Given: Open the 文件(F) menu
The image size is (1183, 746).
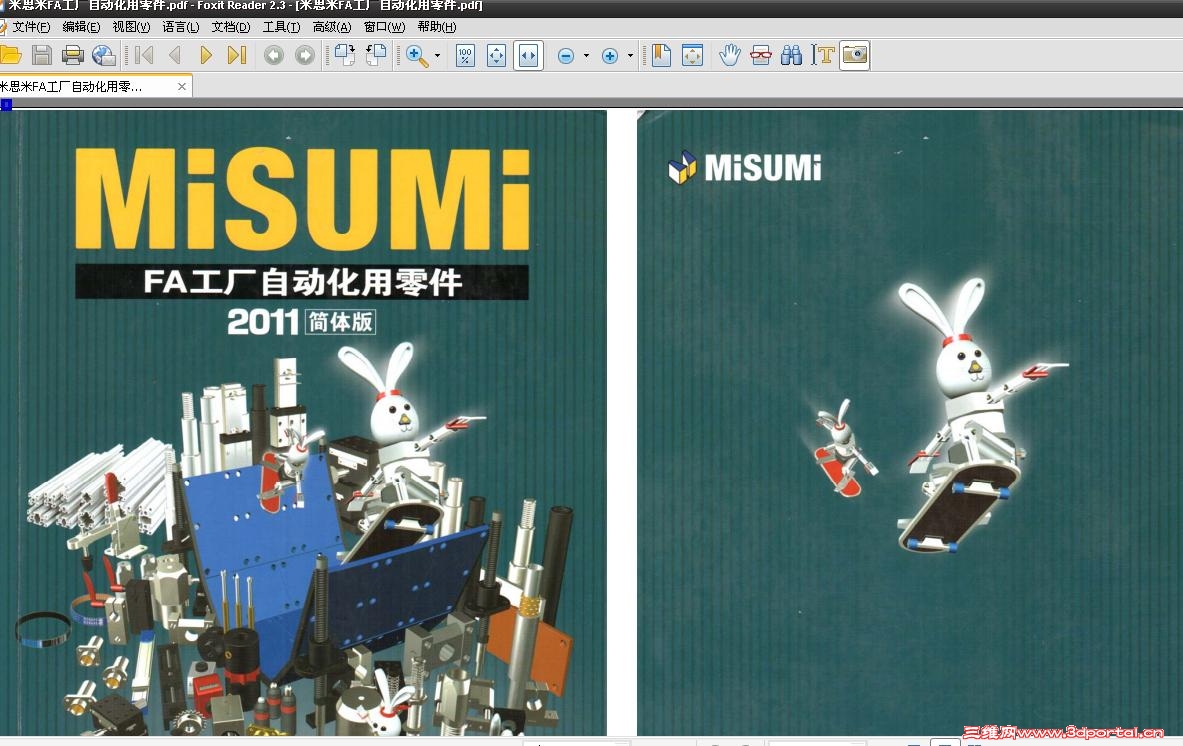Looking at the screenshot, I should pyautogui.click(x=31, y=27).
